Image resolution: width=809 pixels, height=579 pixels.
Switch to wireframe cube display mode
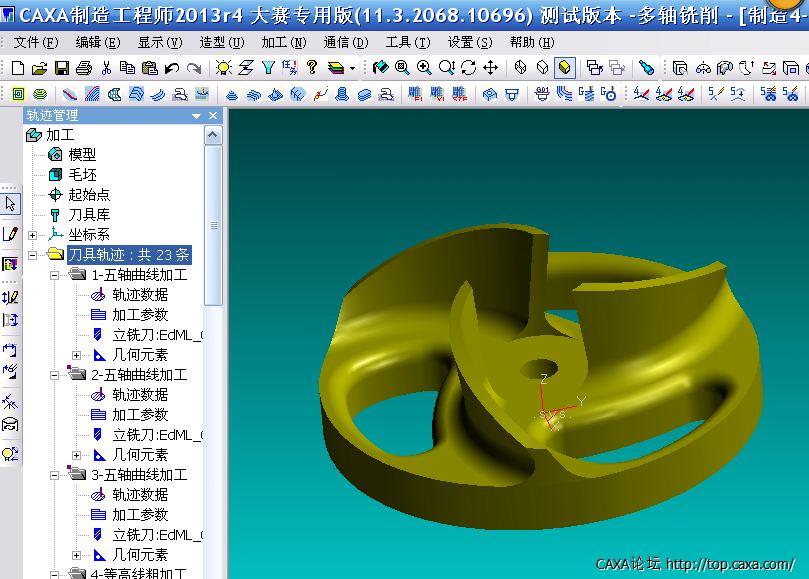coord(521,68)
